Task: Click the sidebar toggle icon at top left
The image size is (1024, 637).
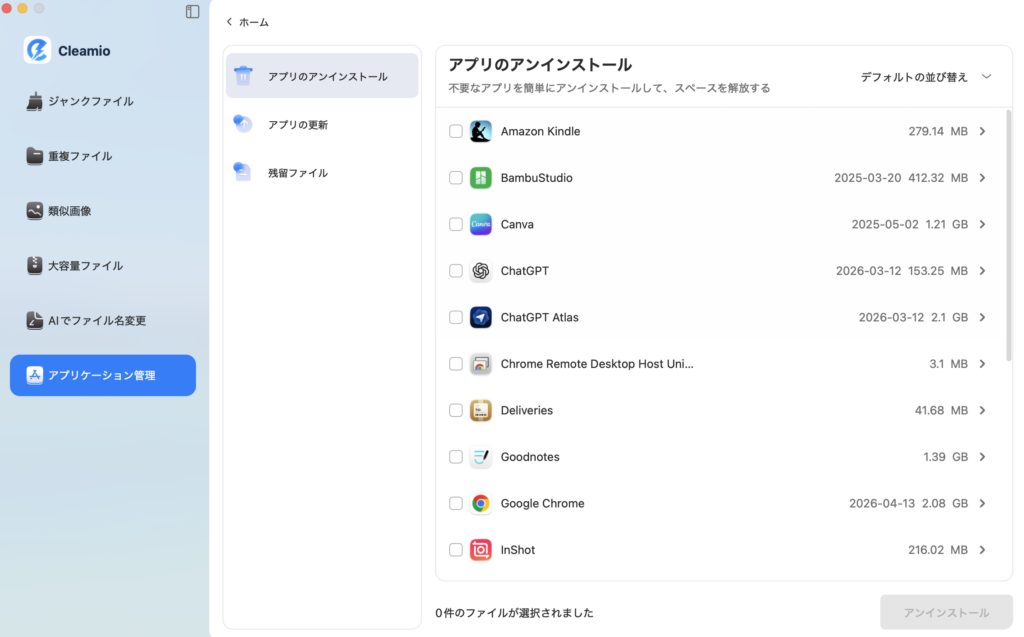Action: [x=191, y=12]
